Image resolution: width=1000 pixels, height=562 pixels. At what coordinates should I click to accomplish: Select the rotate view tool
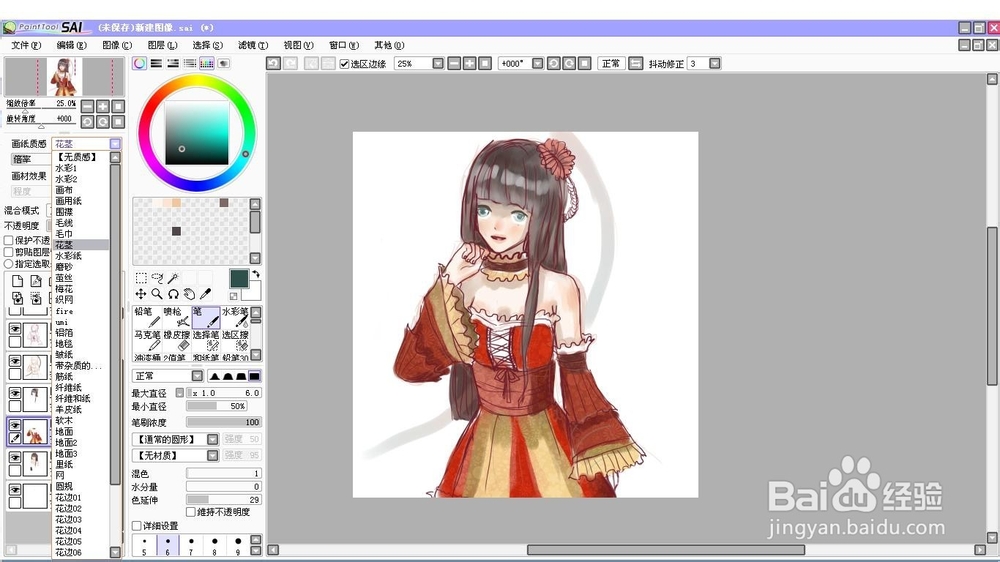point(173,294)
